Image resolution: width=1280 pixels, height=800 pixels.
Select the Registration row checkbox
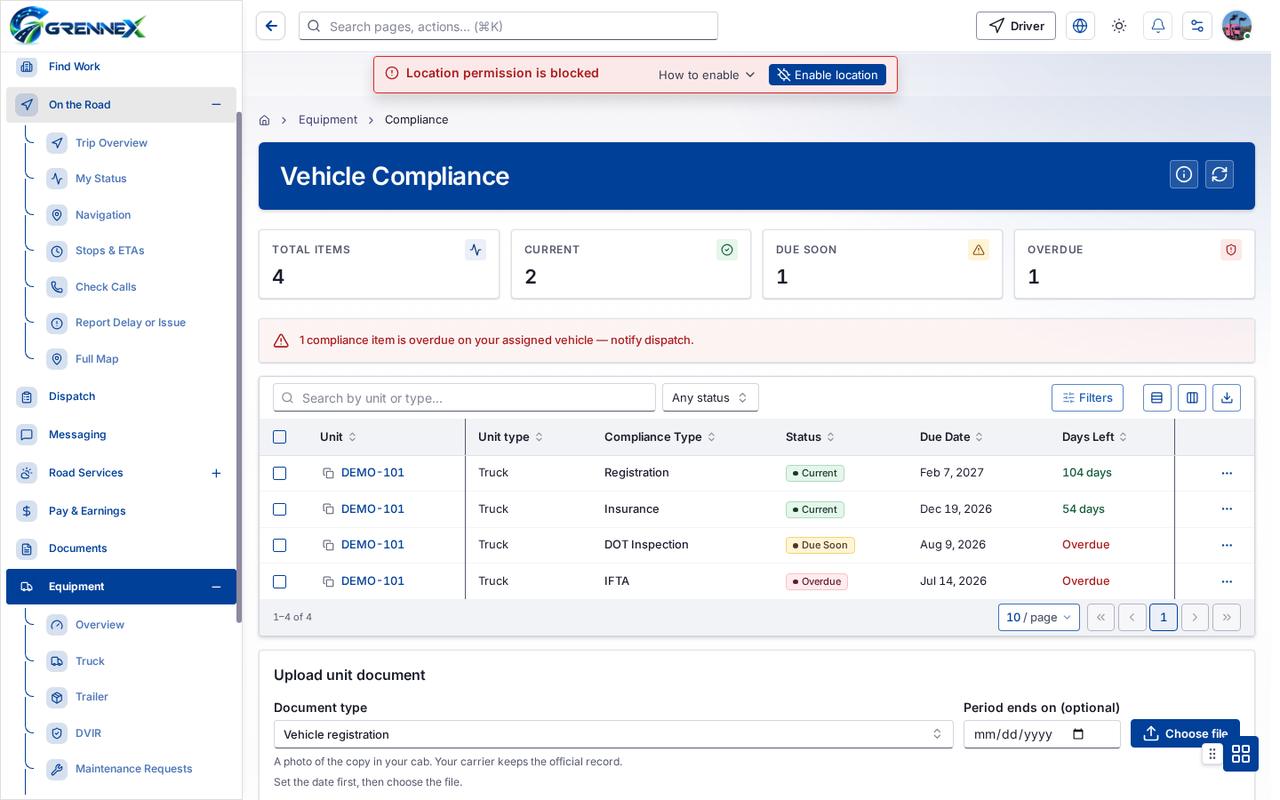280,473
